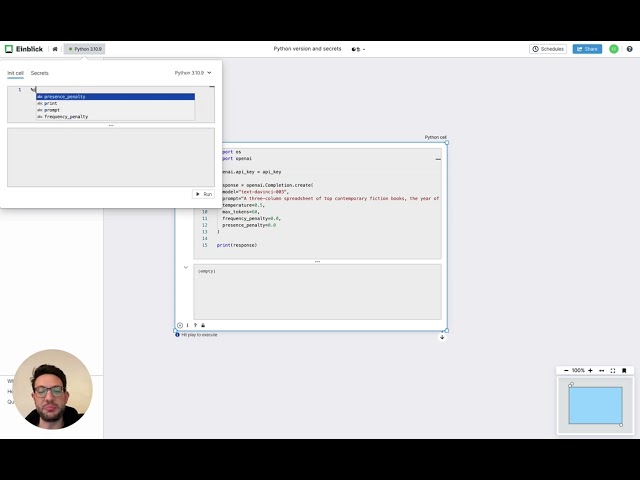Click the Hit play to execute hint
This screenshot has width=640, height=480.
click(199, 335)
